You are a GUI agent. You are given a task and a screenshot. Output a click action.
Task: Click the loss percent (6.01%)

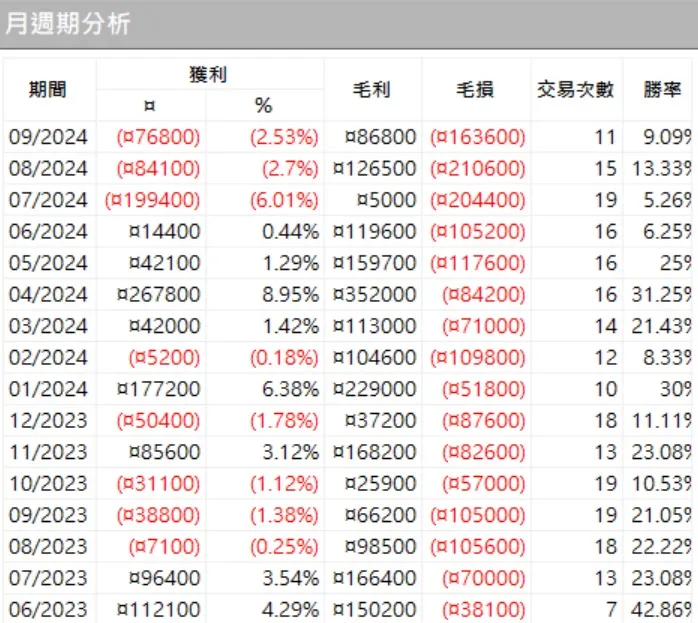pos(284,200)
